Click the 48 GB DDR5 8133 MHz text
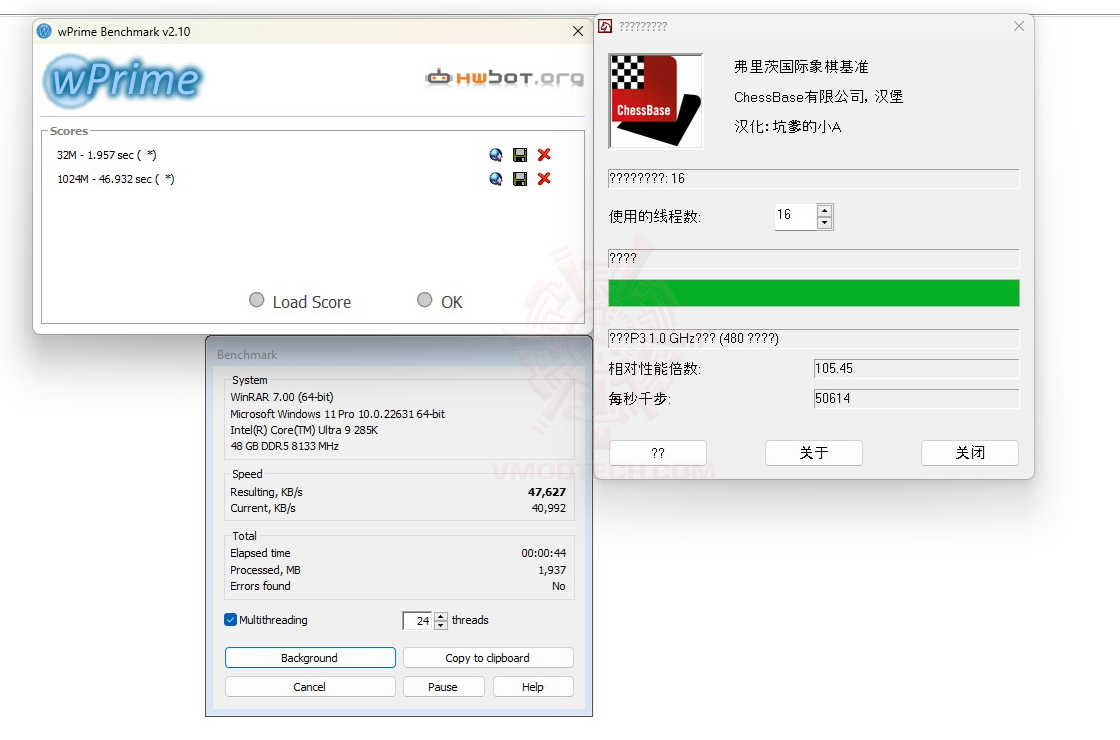This screenshot has width=1120, height=740. (x=284, y=446)
